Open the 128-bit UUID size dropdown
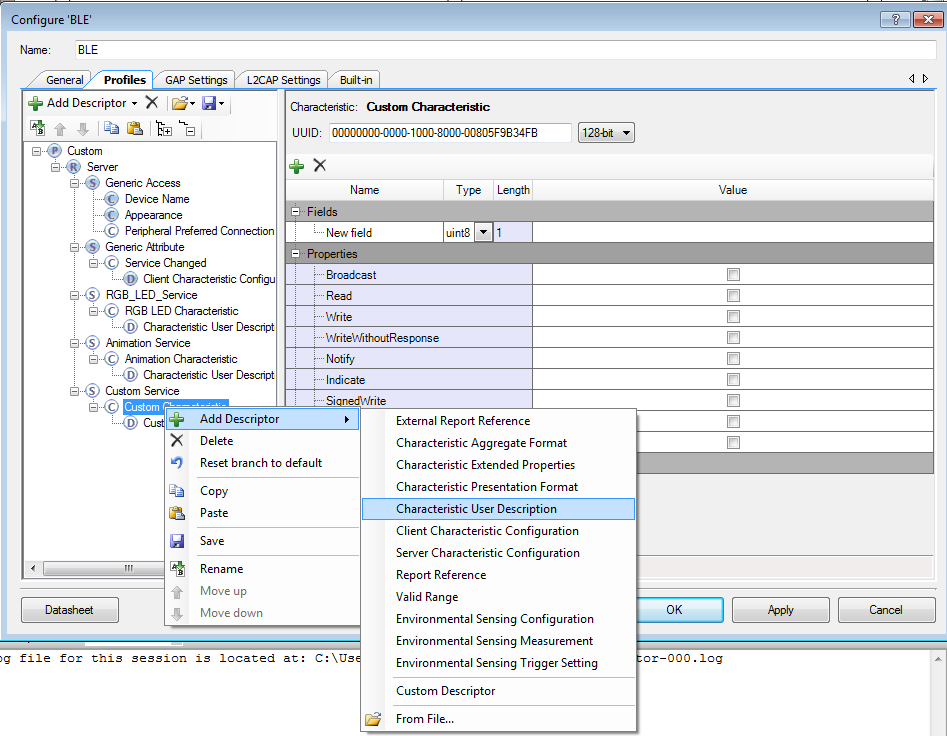 tap(606, 133)
